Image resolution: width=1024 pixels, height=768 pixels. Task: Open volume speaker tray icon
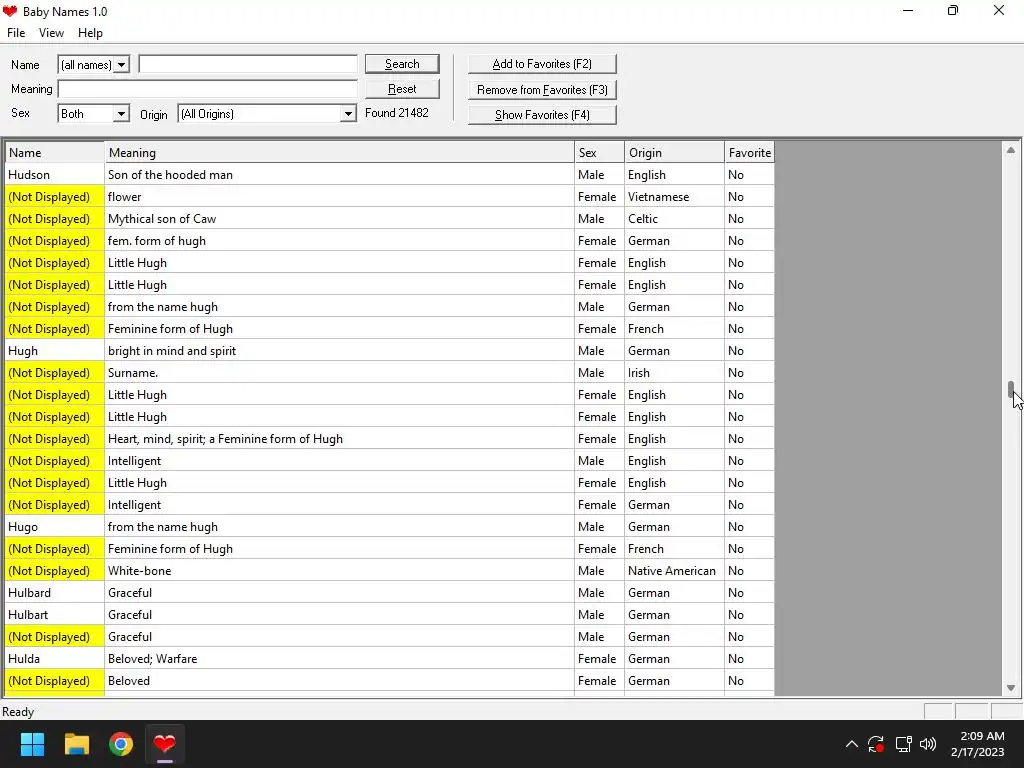coord(927,744)
